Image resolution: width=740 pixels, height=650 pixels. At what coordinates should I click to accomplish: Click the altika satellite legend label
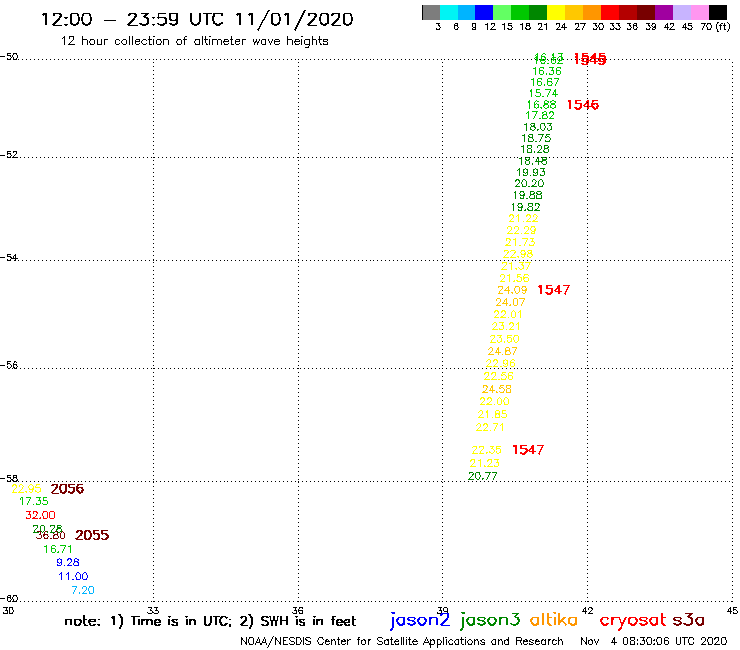tap(554, 619)
